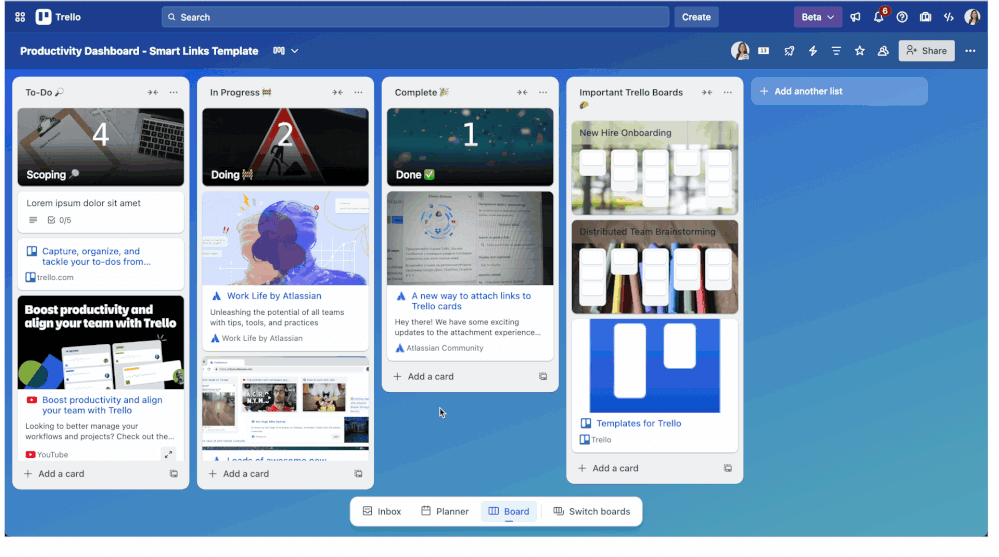
Task: Add a card to In Progress list
Action: tap(239, 474)
